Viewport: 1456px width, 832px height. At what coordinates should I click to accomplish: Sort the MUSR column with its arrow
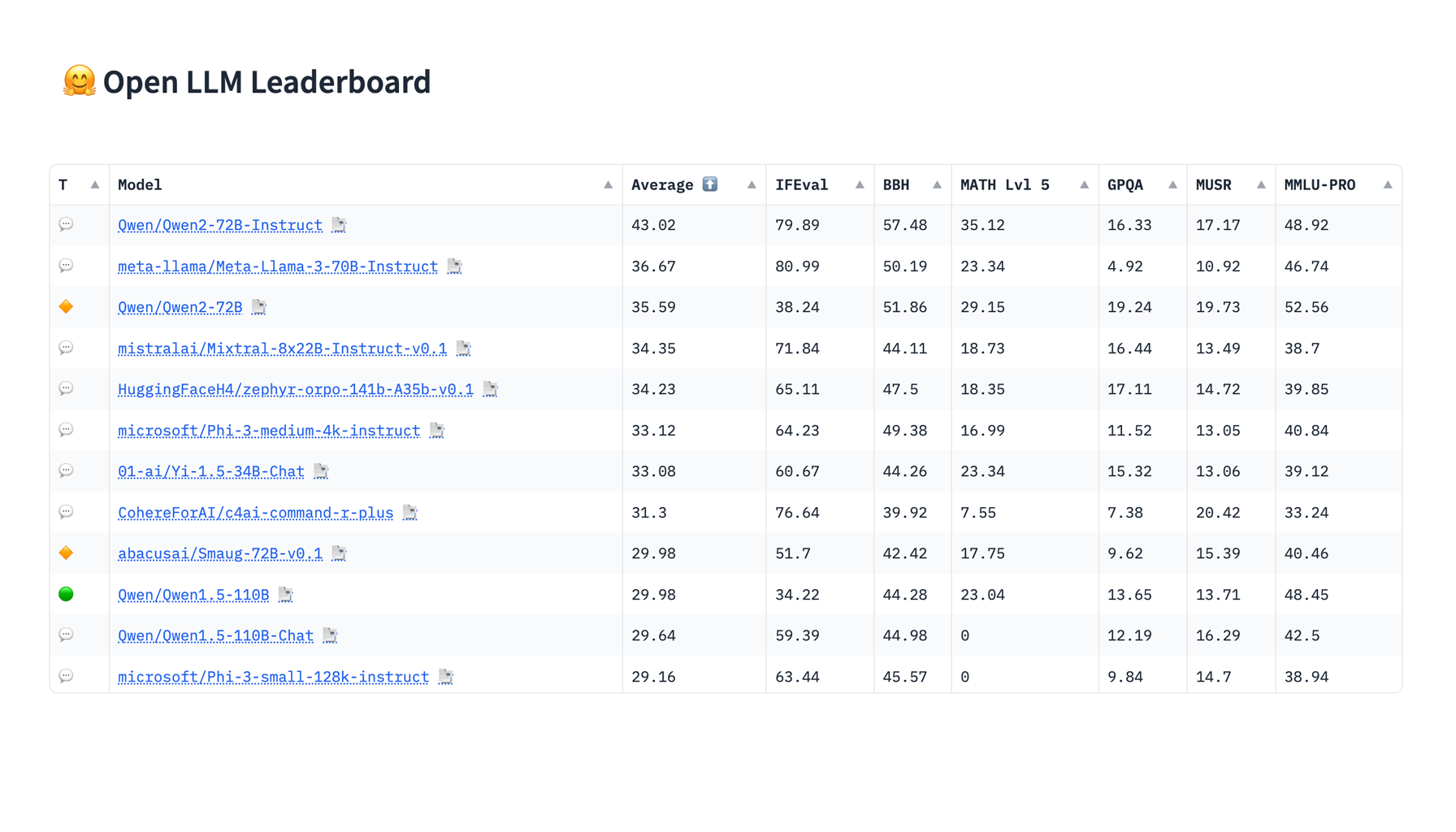point(1261,184)
